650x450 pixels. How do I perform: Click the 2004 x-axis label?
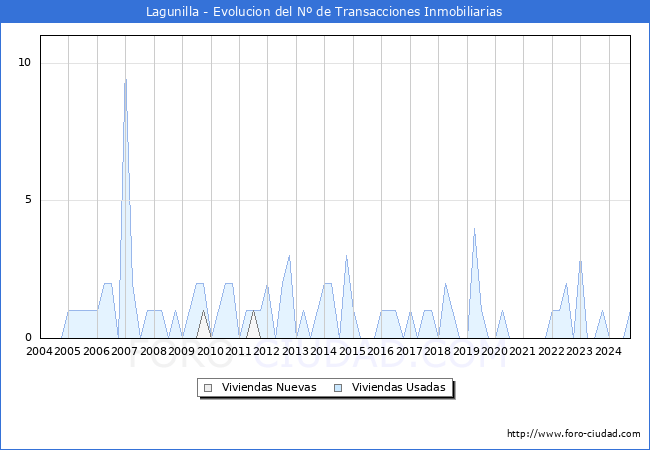click(39, 351)
